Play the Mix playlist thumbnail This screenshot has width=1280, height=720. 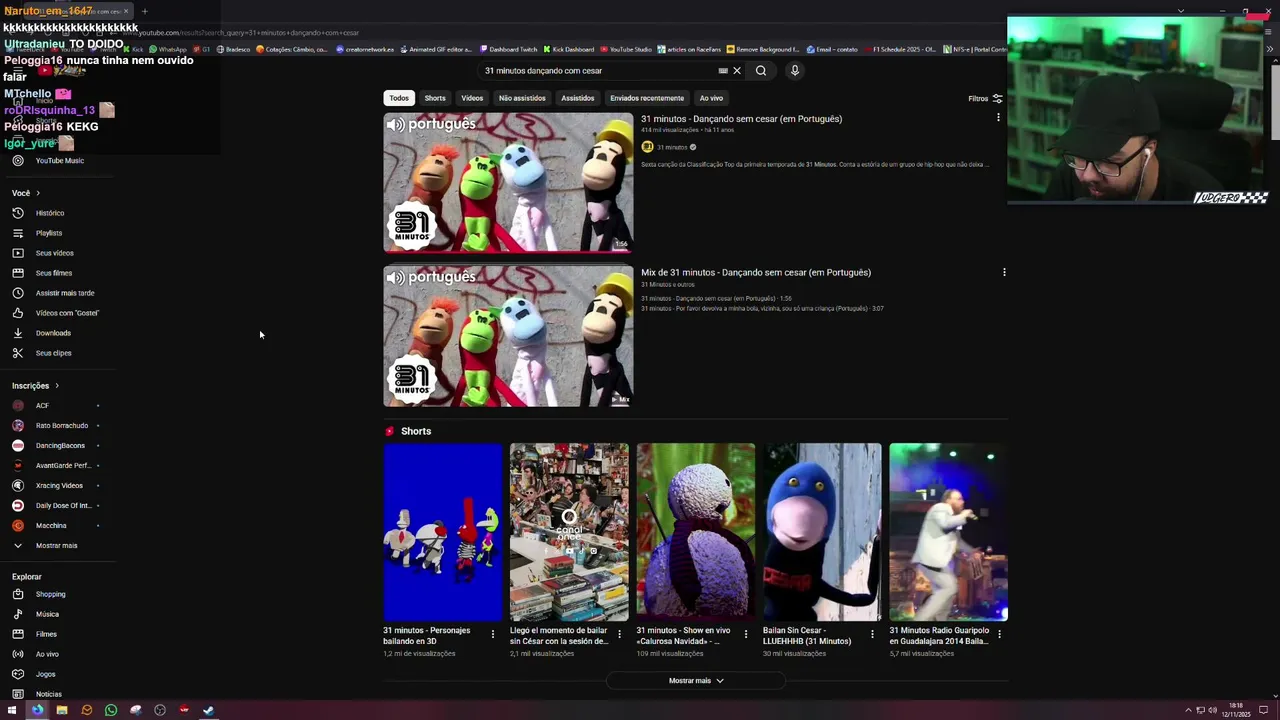click(x=508, y=336)
